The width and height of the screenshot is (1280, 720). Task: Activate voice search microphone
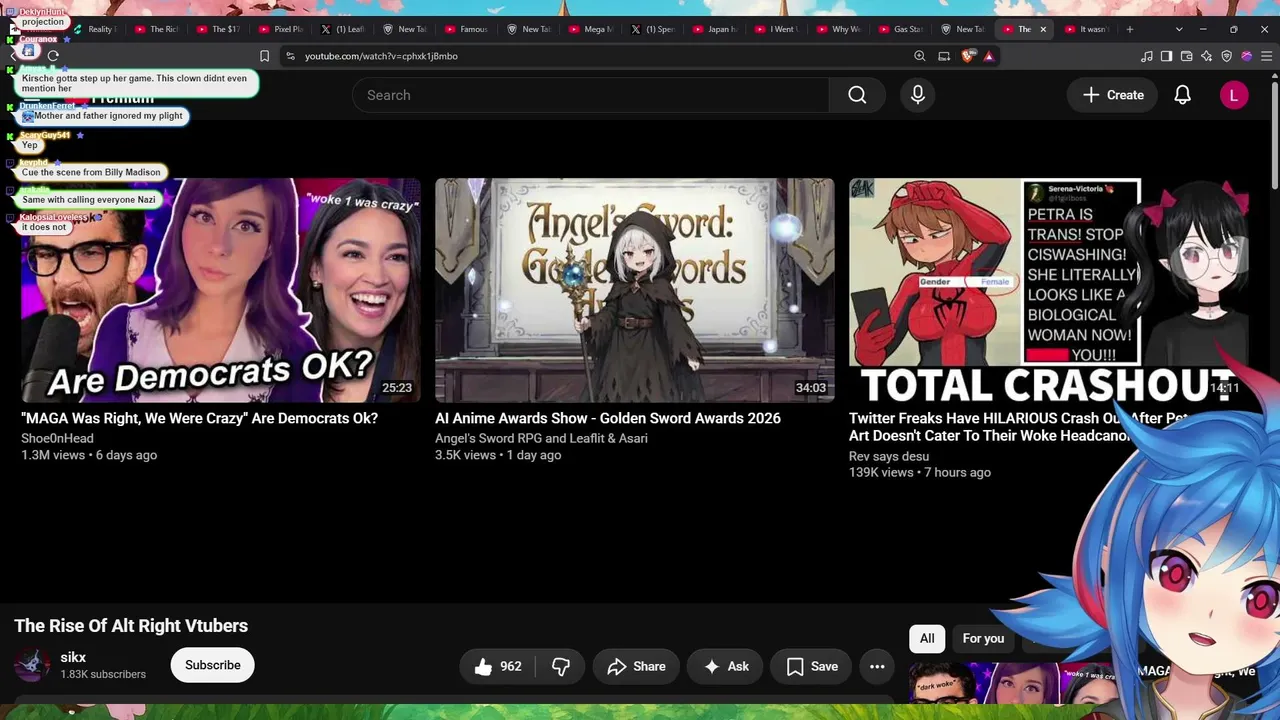[x=918, y=95]
